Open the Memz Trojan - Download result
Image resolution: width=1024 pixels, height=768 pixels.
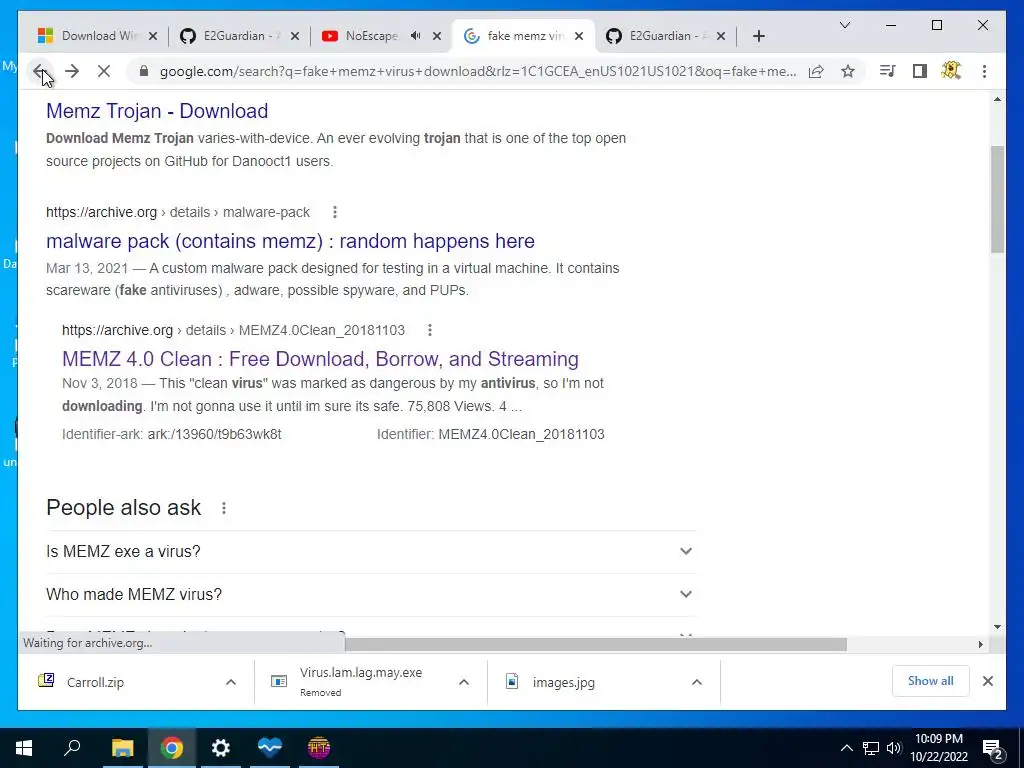[157, 111]
